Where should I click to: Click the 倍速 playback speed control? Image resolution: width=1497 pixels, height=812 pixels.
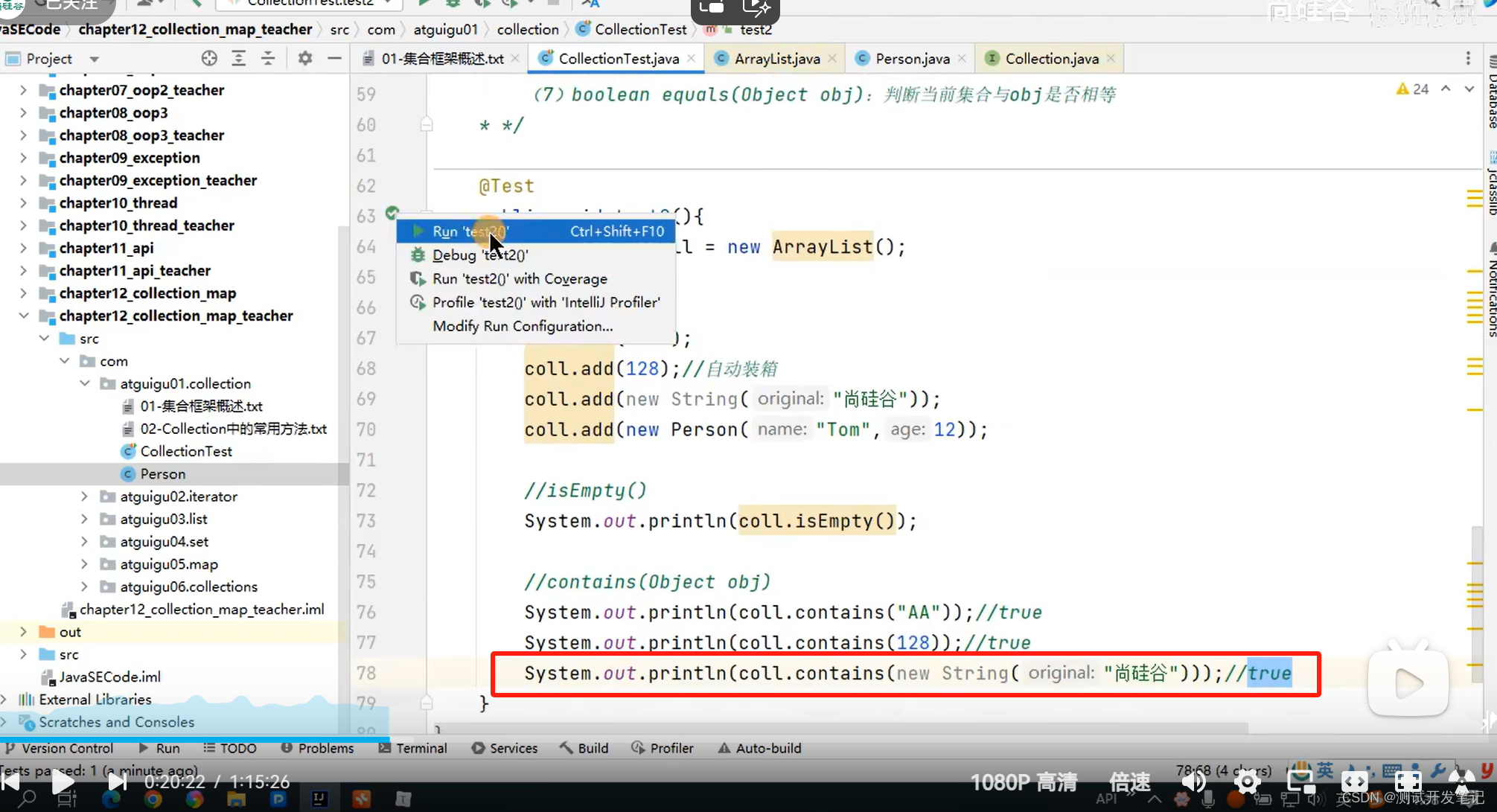1130,781
